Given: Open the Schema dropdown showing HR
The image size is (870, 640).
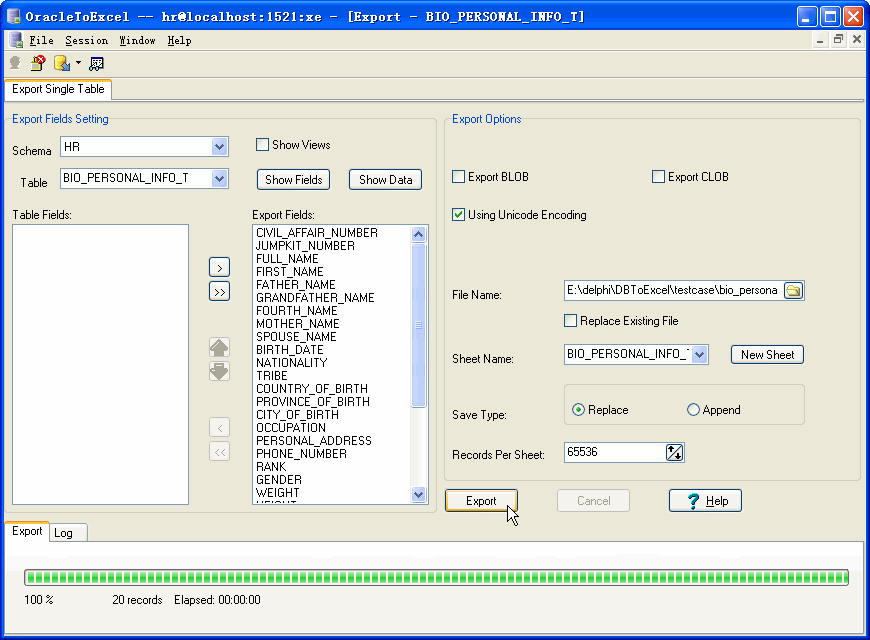Looking at the screenshot, I should tap(219, 147).
